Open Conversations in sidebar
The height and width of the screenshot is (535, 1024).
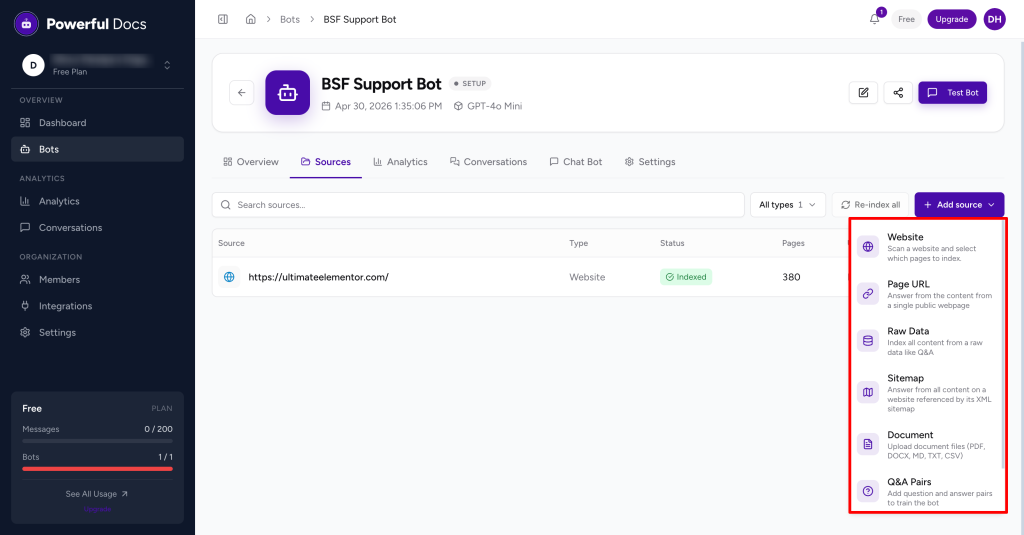coord(97,227)
